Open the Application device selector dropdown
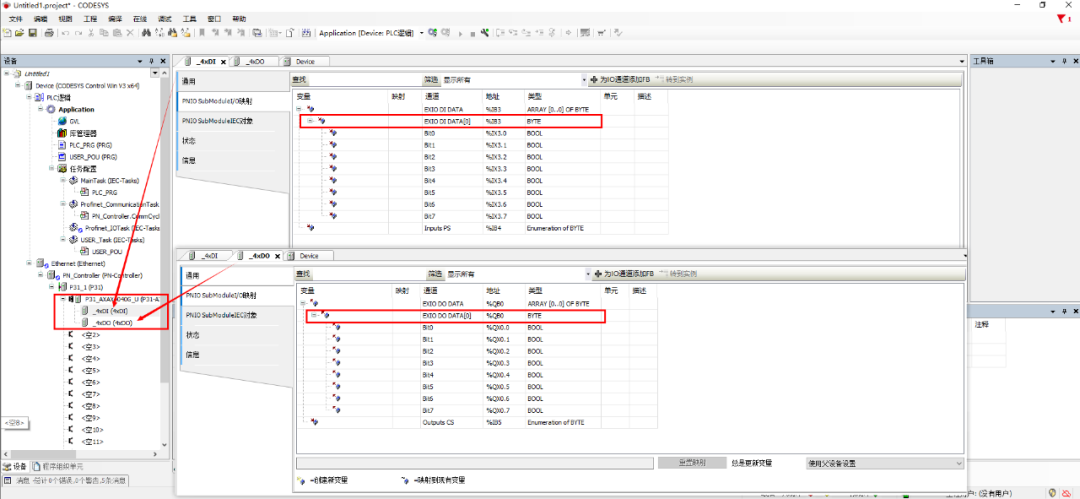 tap(421, 33)
